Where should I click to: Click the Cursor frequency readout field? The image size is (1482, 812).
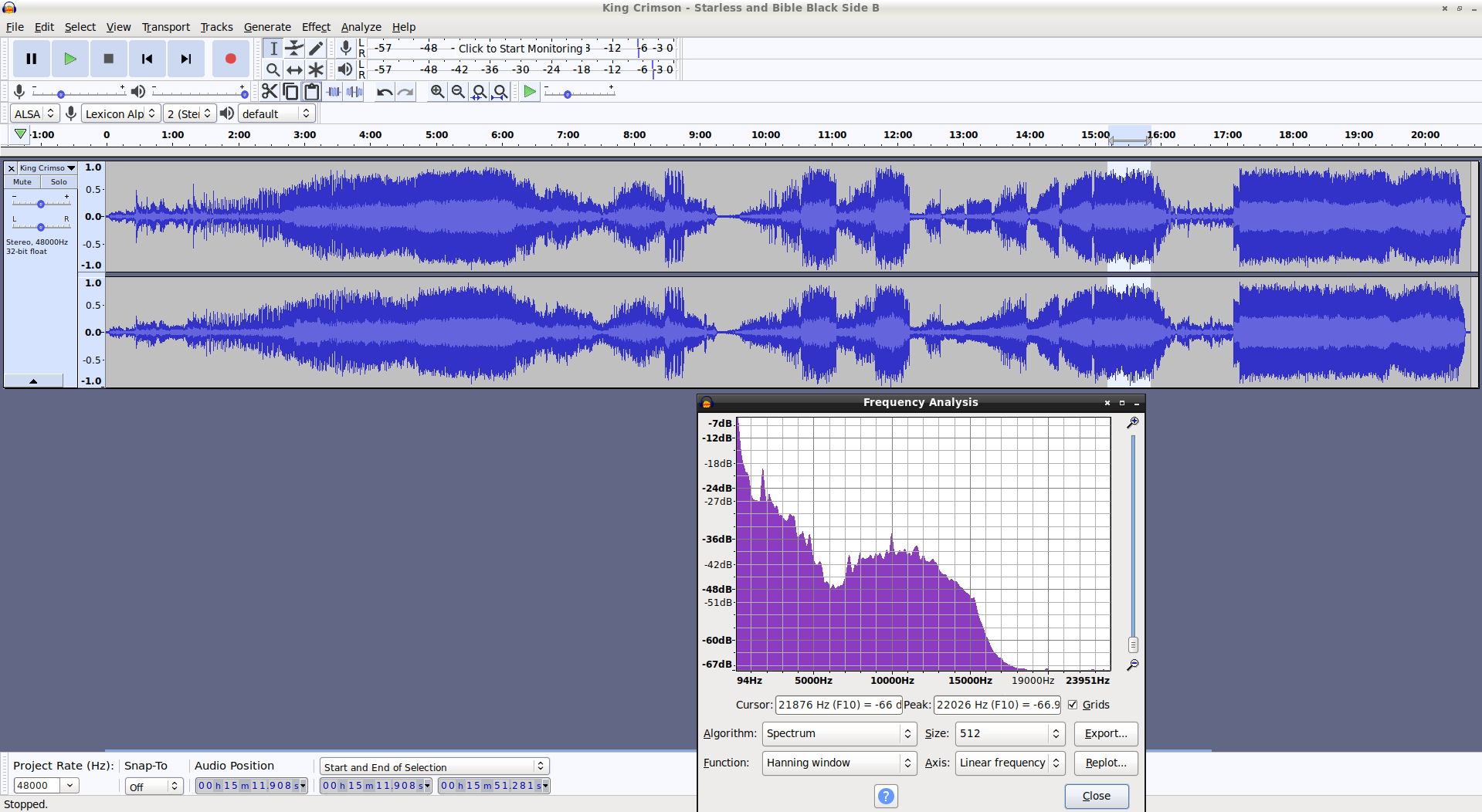(x=839, y=705)
